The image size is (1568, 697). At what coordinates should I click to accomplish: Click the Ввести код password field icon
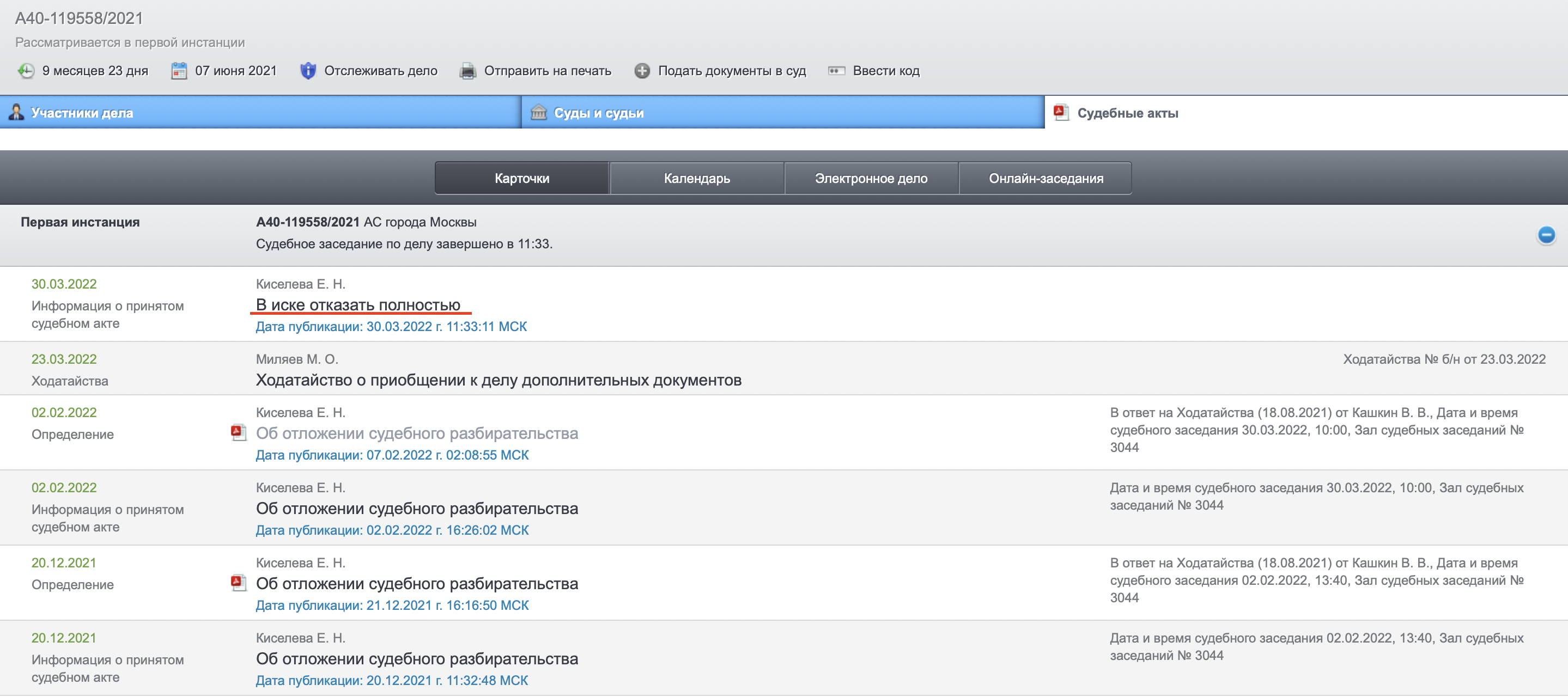tap(836, 71)
